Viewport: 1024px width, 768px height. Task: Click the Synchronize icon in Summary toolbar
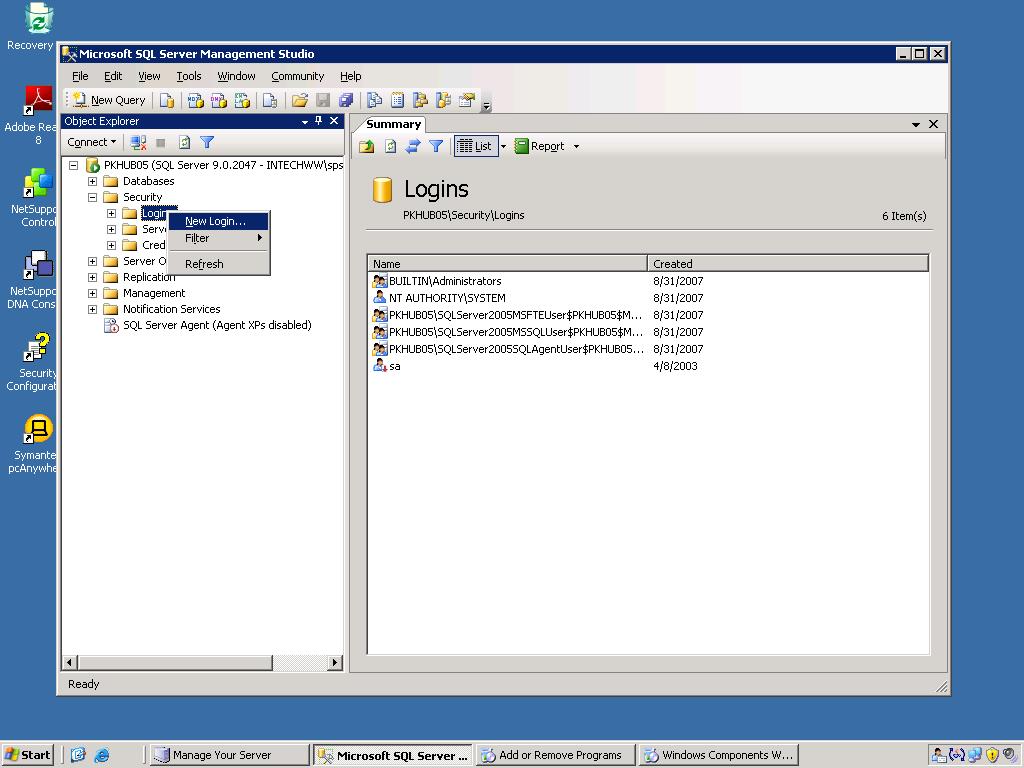click(x=413, y=146)
